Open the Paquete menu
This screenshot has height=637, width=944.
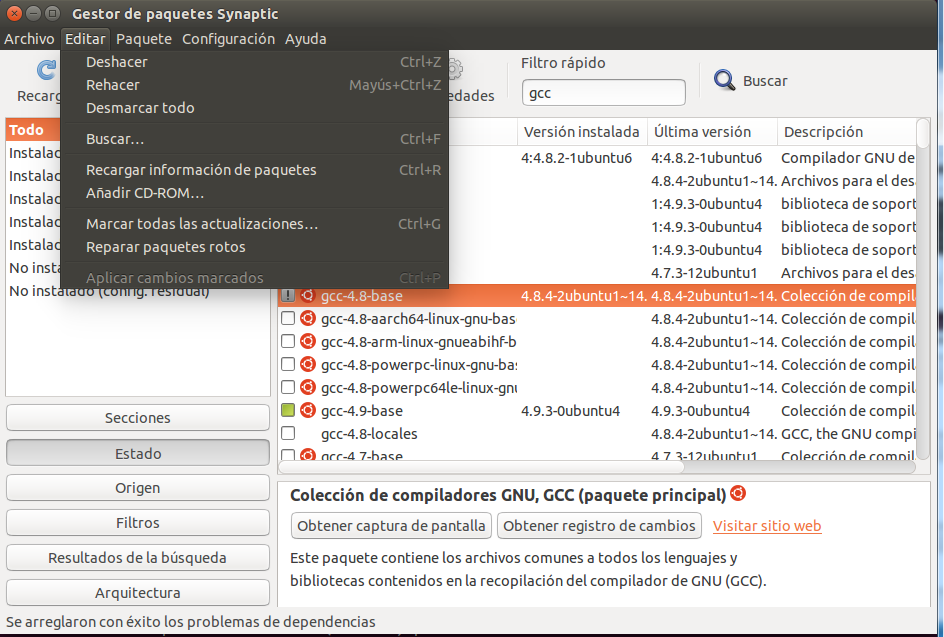(x=144, y=39)
